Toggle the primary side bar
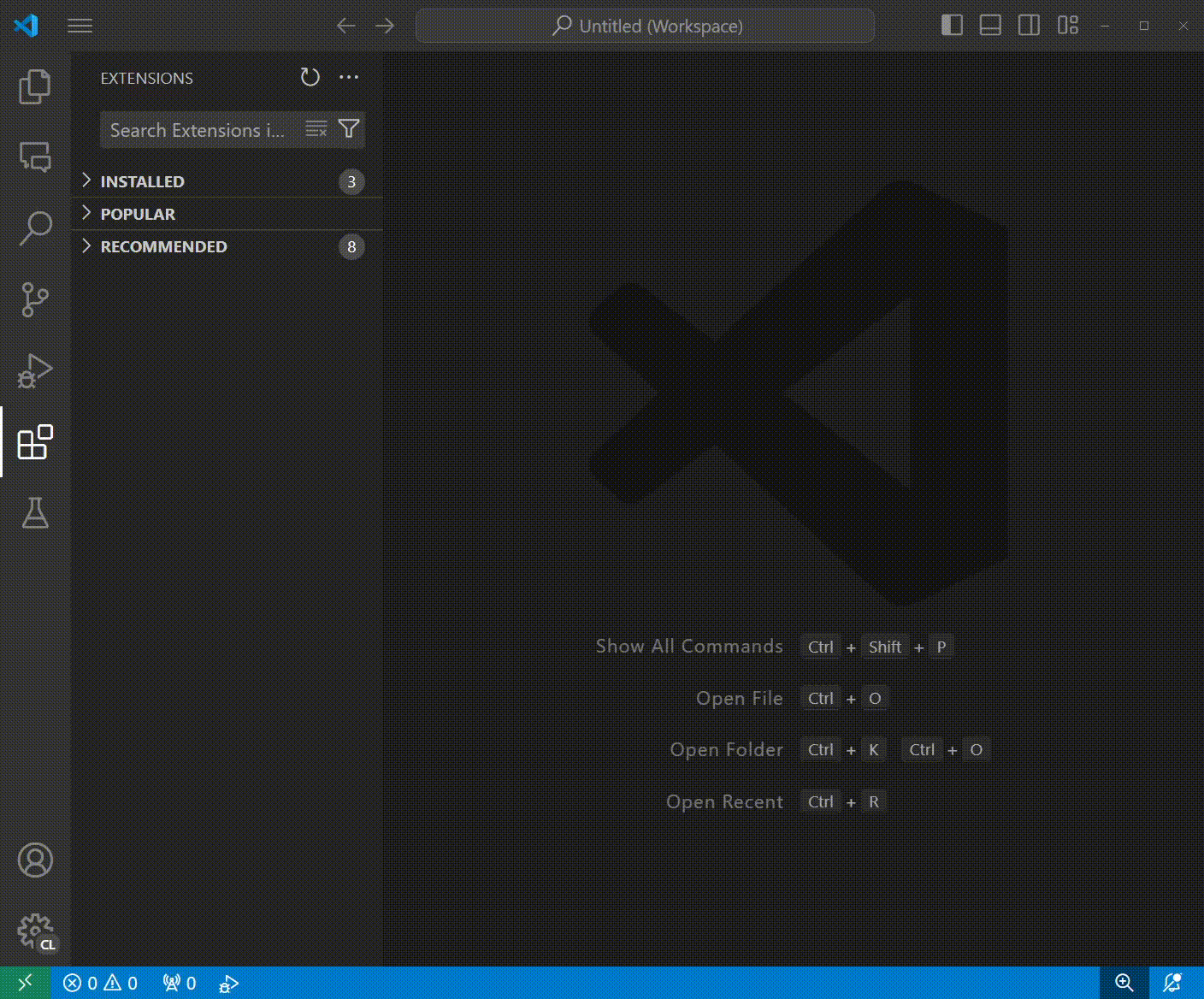The height and width of the screenshot is (999, 1204). [x=952, y=26]
